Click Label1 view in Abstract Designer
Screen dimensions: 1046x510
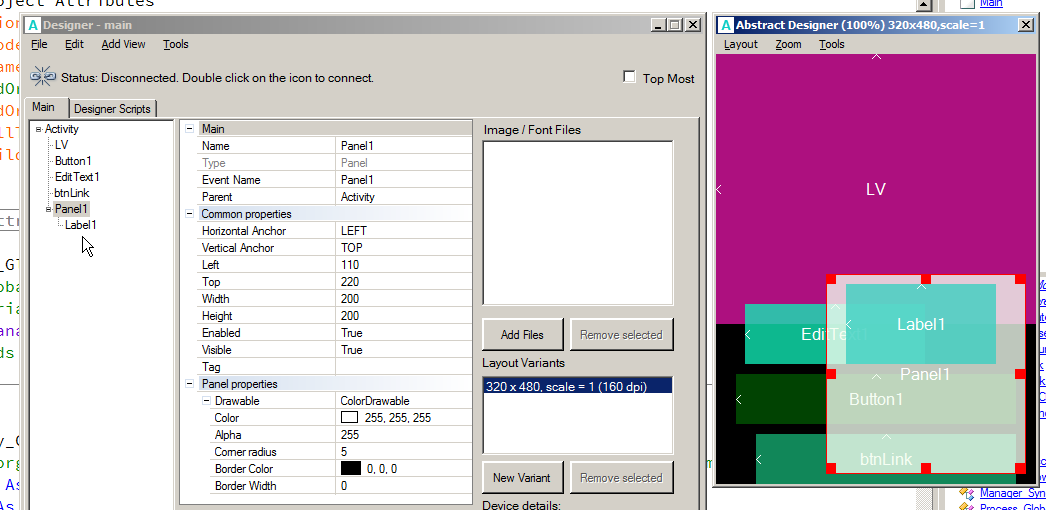click(x=921, y=325)
